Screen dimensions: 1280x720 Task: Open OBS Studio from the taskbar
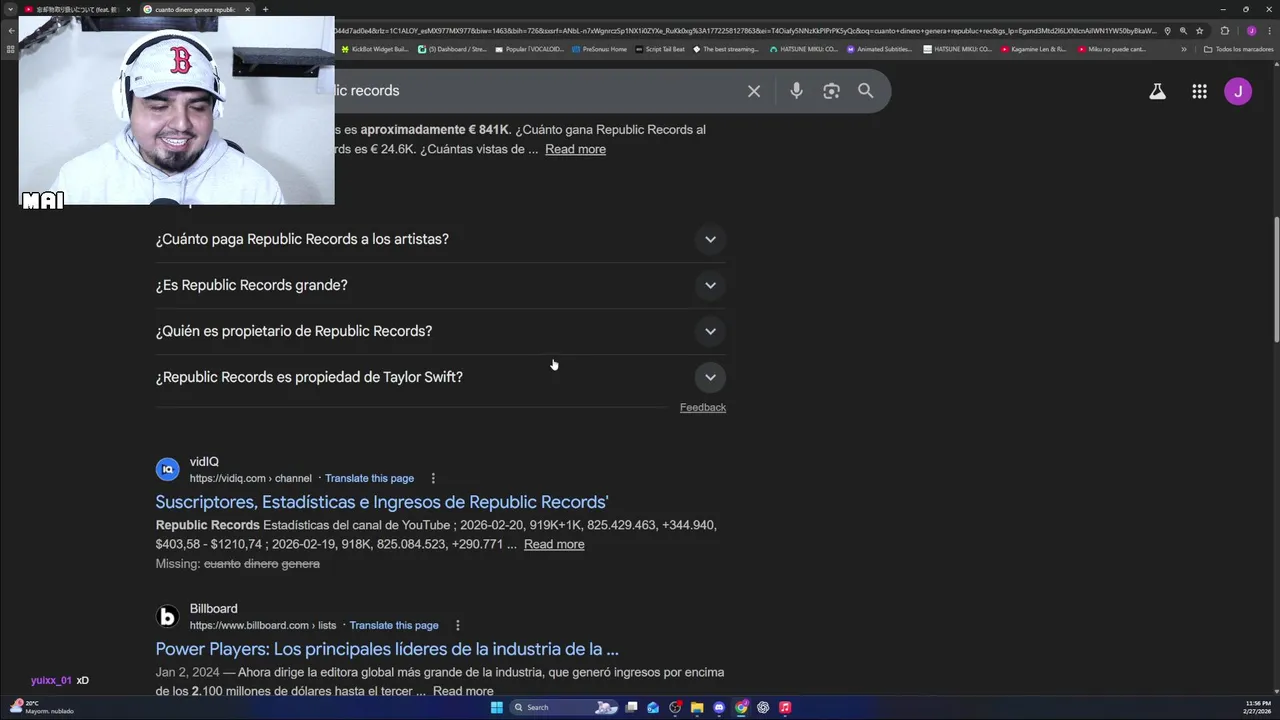pyautogui.click(x=675, y=707)
